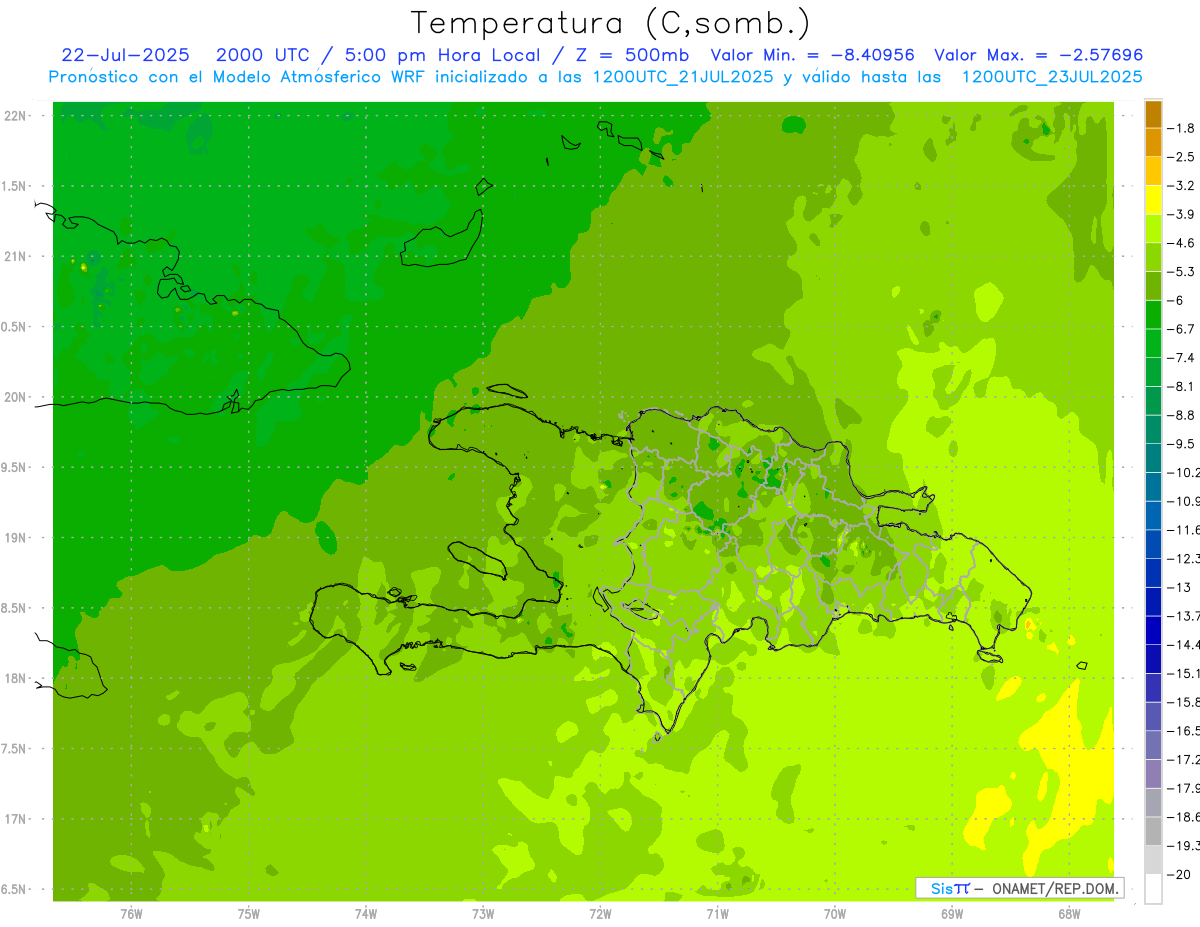Choose the dark blue swatch between -13.7 and -14.4
Image resolution: width=1200 pixels, height=927 pixels.
1153,630
